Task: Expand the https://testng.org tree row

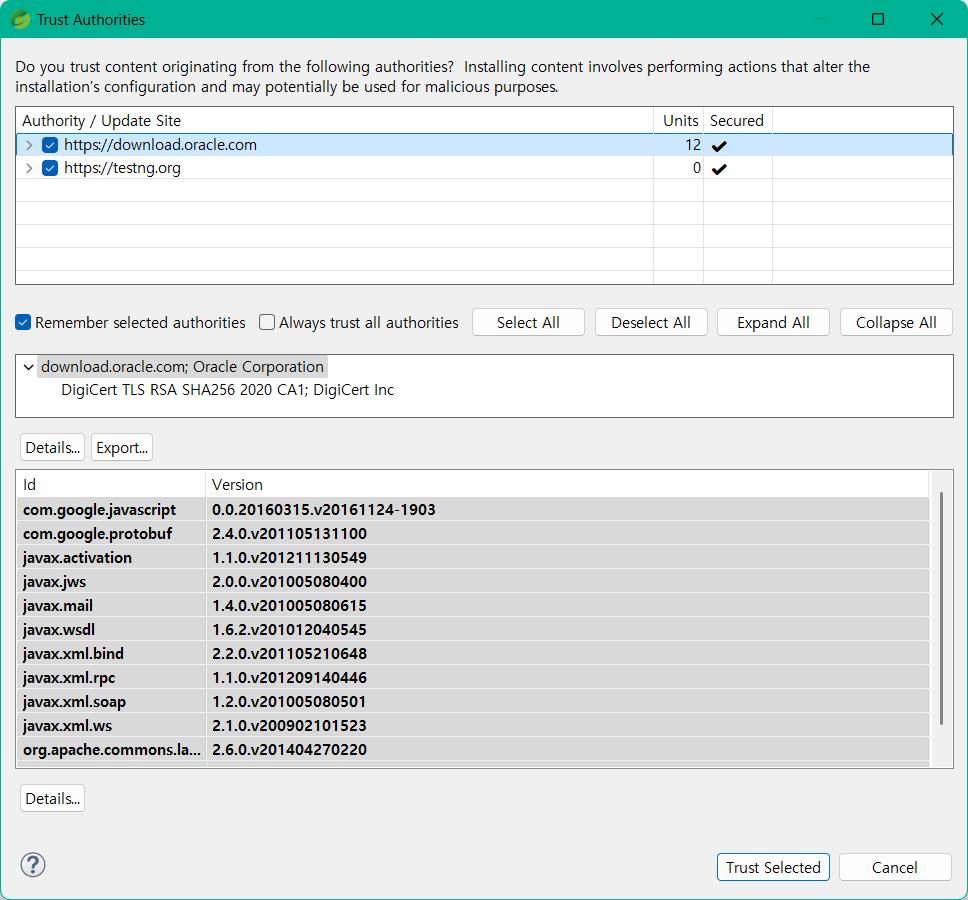Action: click(x=29, y=168)
